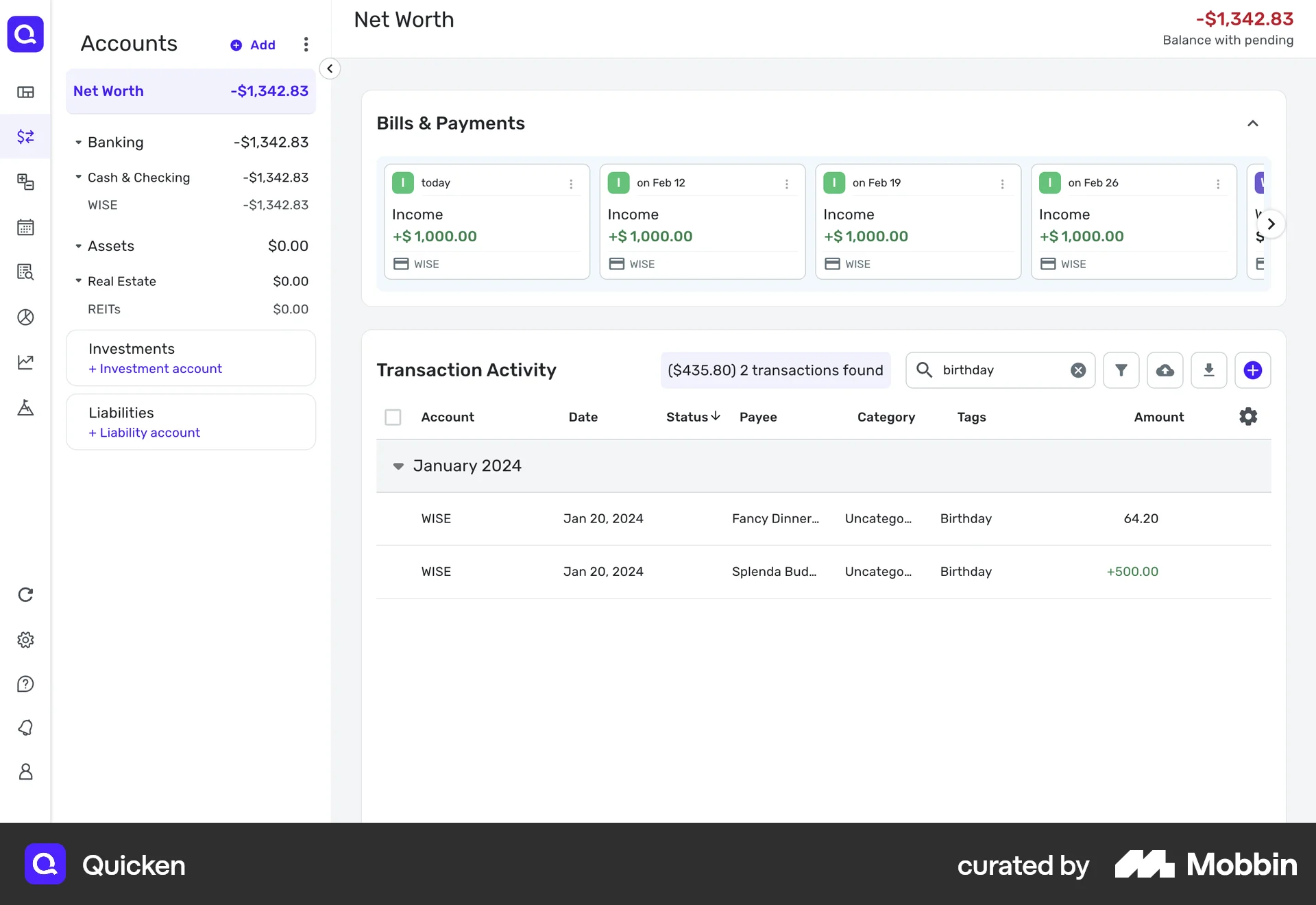Download transactions with the download icon
The height and width of the screenshot is (905, 1316).
tap(1209, 370)
